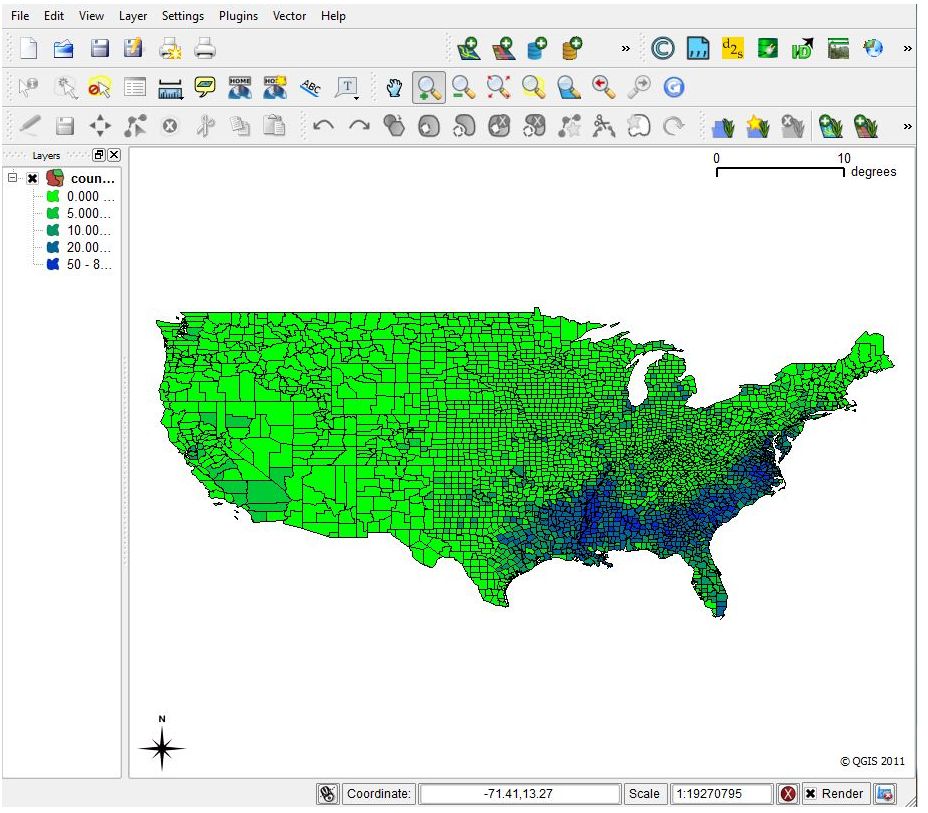
Task: Click the 0.000 class color swatch
Action: (x=53, y=196)
